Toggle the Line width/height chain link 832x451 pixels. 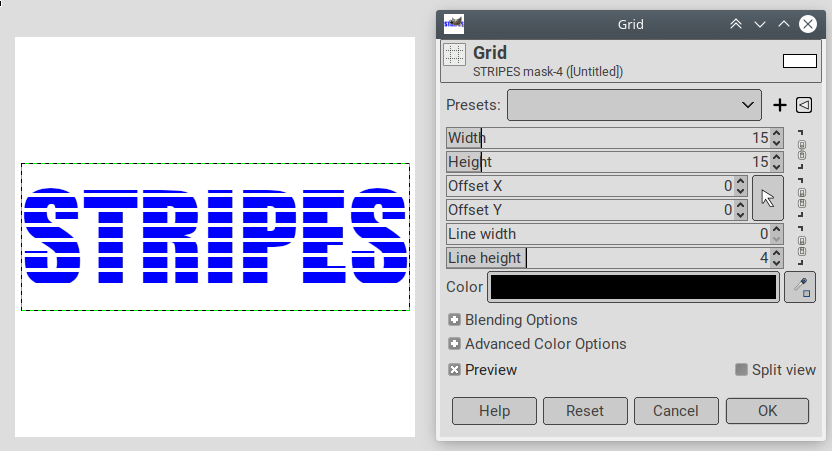pos(802,246)
